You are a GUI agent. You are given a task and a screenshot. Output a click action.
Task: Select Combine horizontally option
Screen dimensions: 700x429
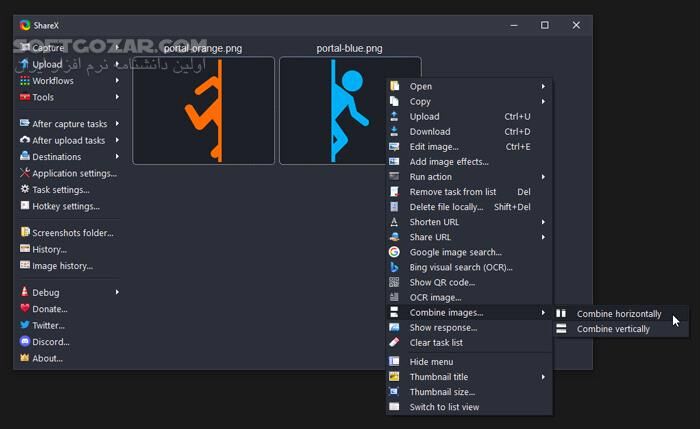[x=618, y=314]
